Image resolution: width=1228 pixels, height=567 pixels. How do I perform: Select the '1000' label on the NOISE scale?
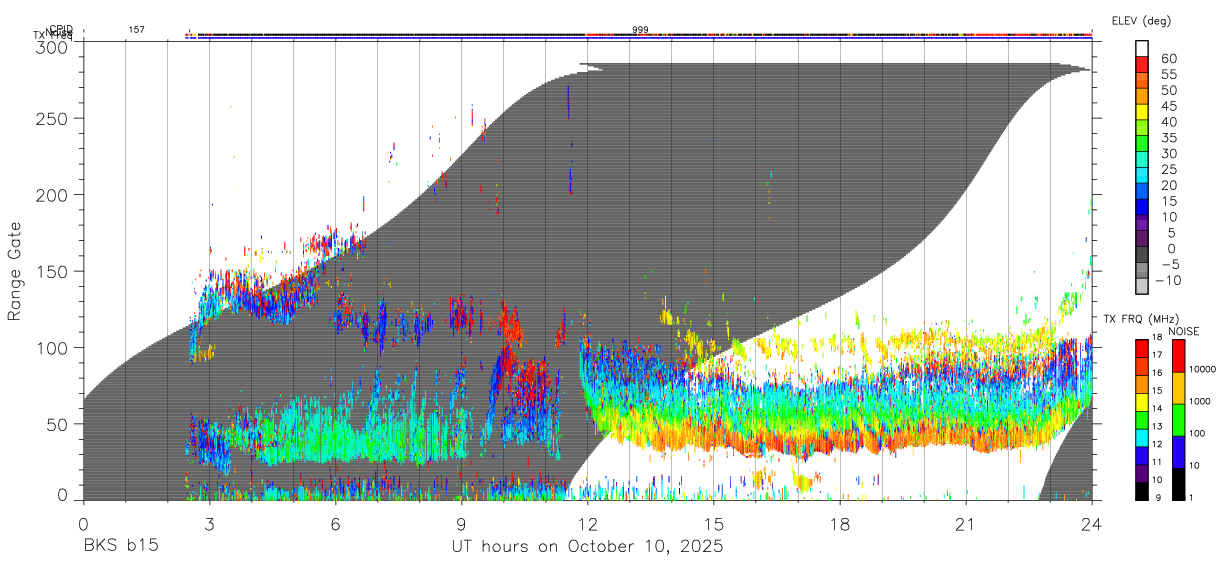point(1198,402)
